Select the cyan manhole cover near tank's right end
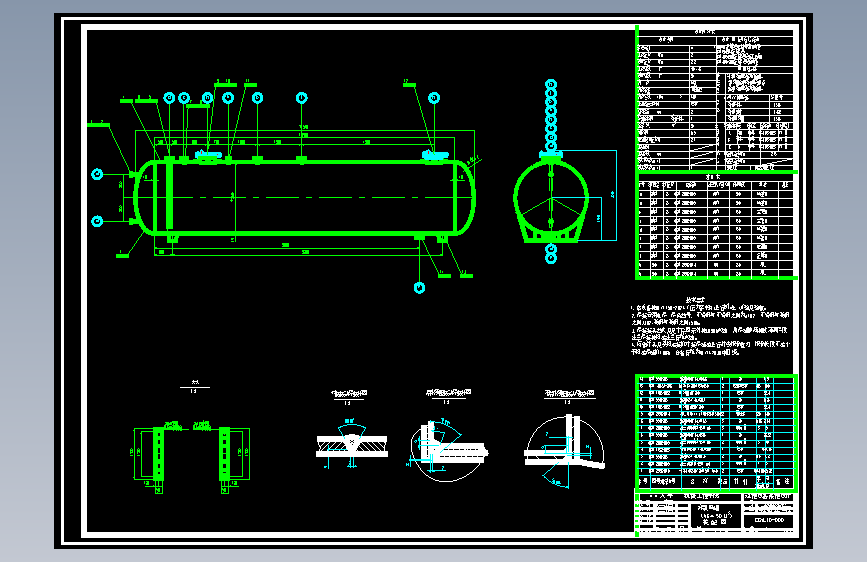This screenshot has height=562, width=867. (x=434, y=154)
